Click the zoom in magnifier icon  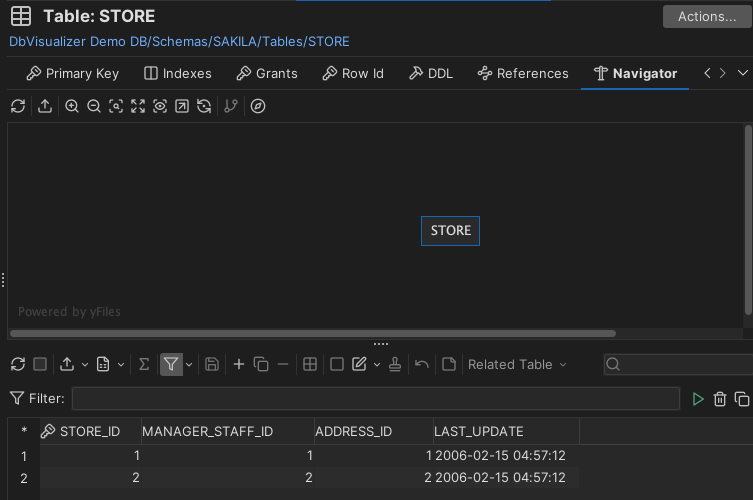click(72, 106)
